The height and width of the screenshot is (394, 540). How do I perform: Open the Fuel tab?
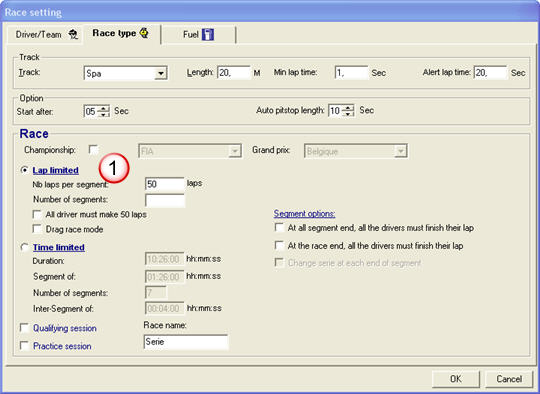(x=198, y=34)
